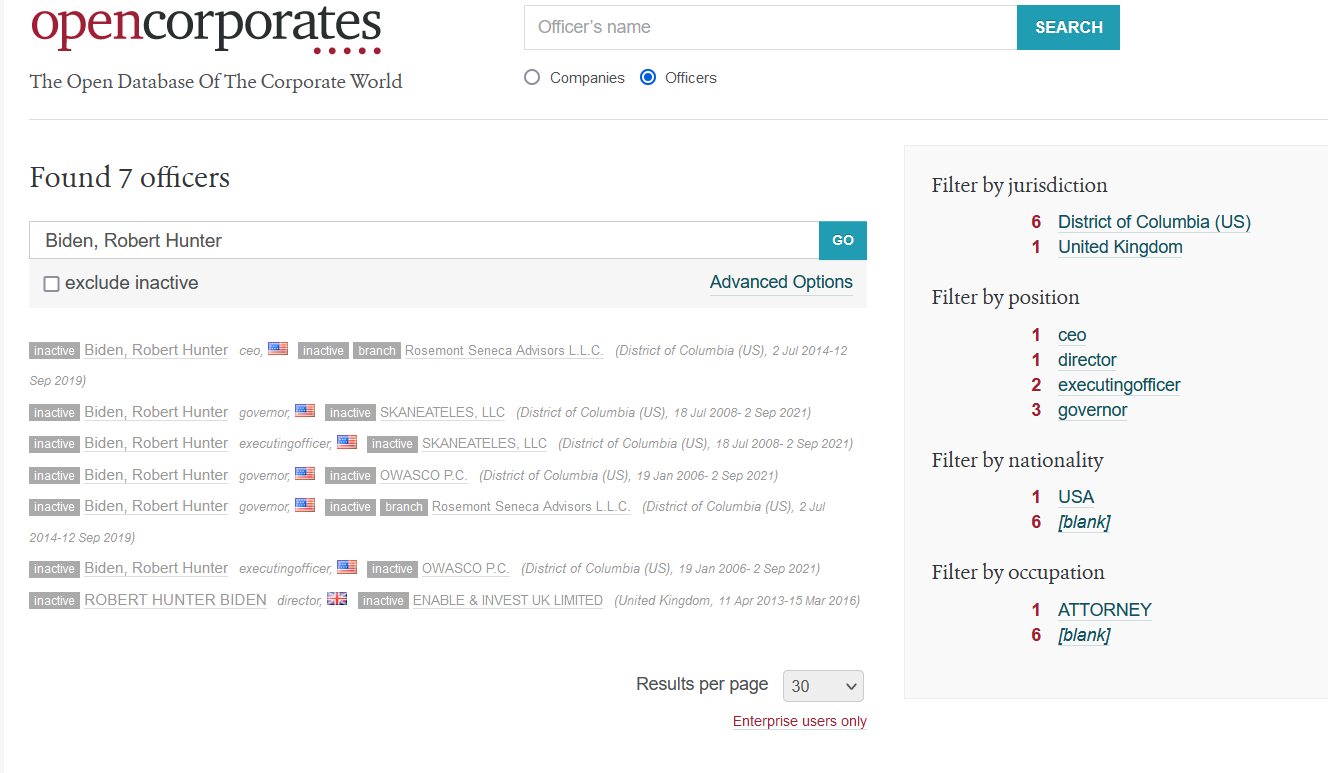
Task: Filter by governor position
Action: click(x=1092, y=410)
